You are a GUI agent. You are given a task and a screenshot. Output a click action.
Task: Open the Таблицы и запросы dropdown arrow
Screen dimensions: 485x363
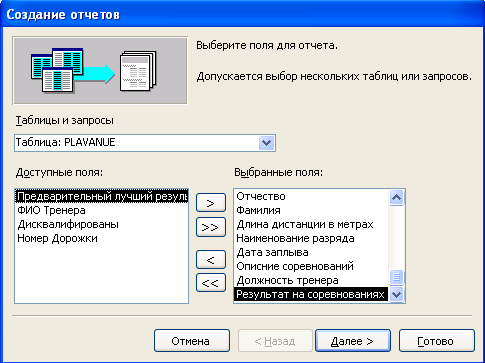point(266,143)
